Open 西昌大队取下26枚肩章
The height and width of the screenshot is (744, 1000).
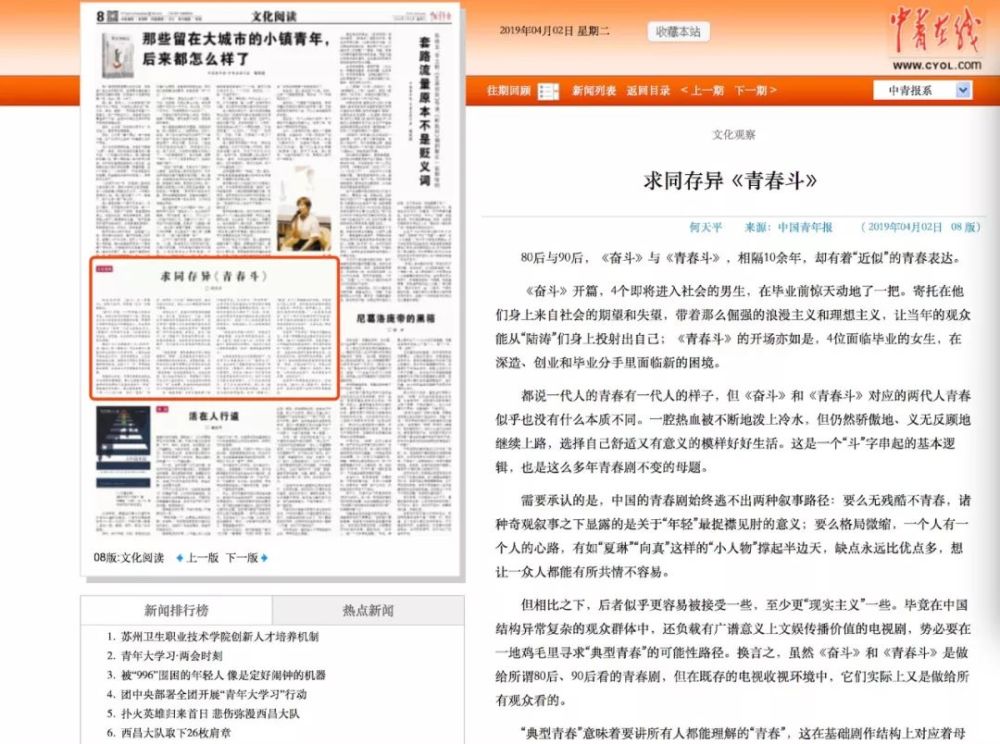click(176, 733)
